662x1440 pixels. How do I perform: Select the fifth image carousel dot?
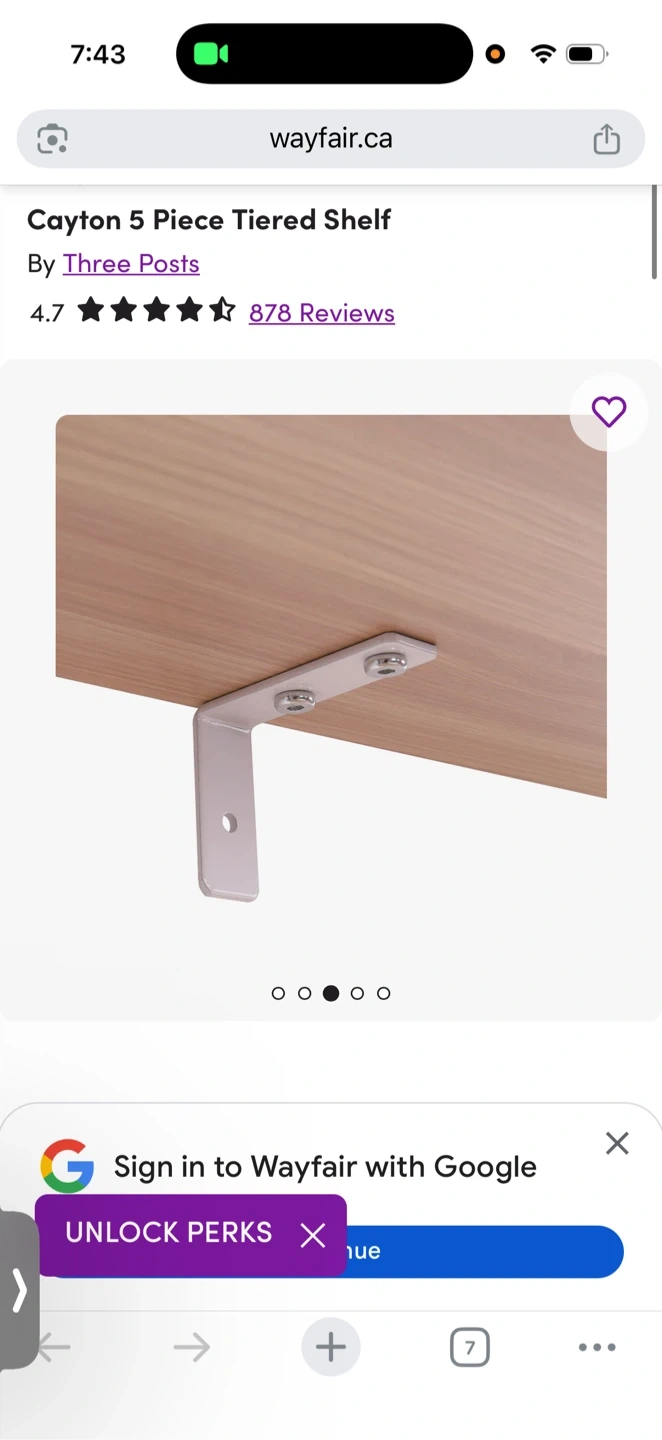tap(383, 993)
